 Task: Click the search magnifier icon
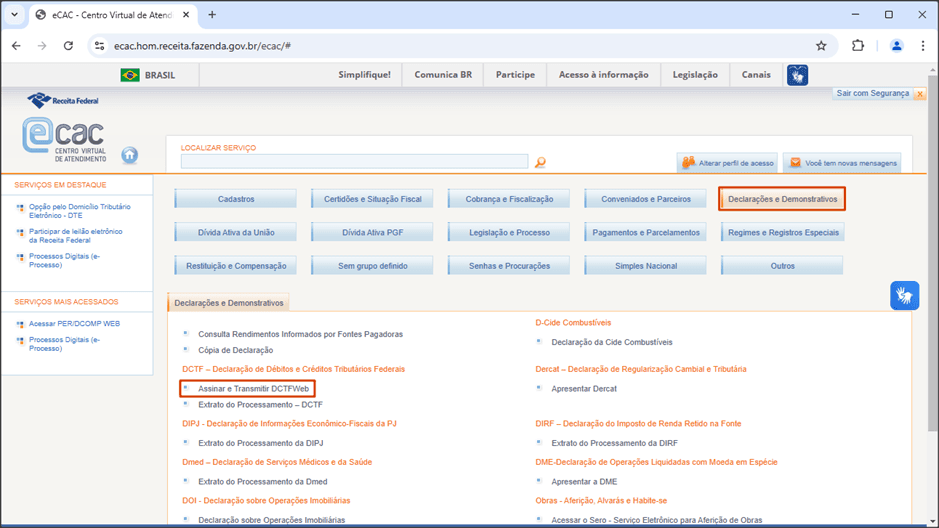pos(540,162)
